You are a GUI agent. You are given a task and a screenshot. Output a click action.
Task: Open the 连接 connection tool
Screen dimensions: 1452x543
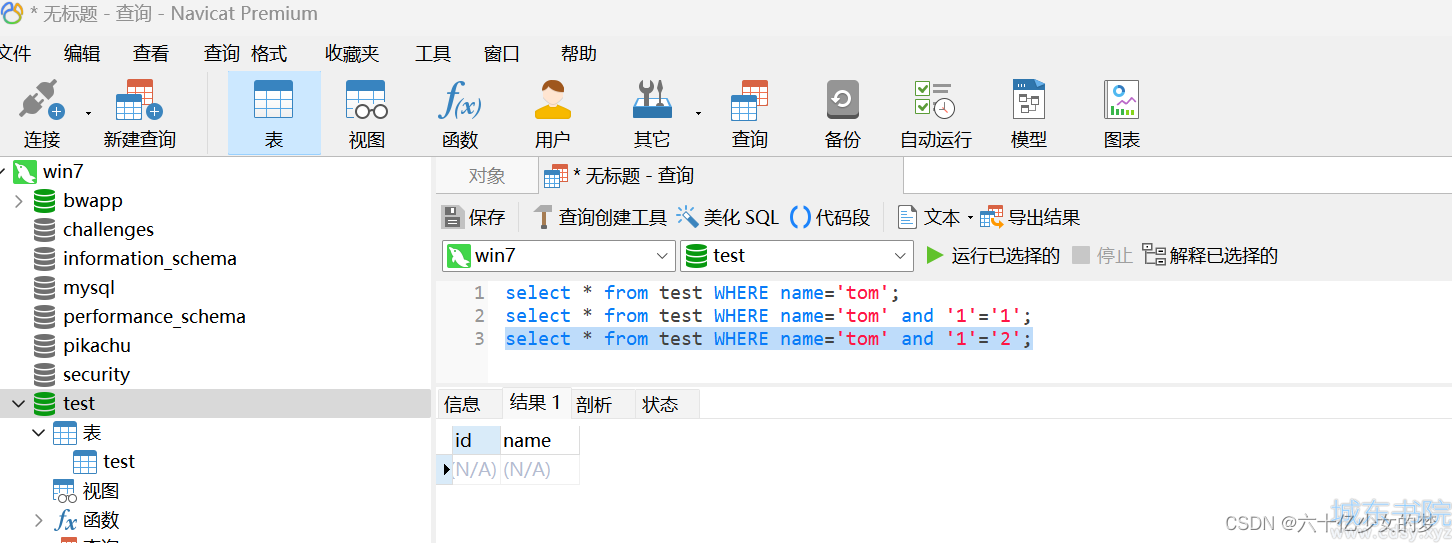coord(41,113)
